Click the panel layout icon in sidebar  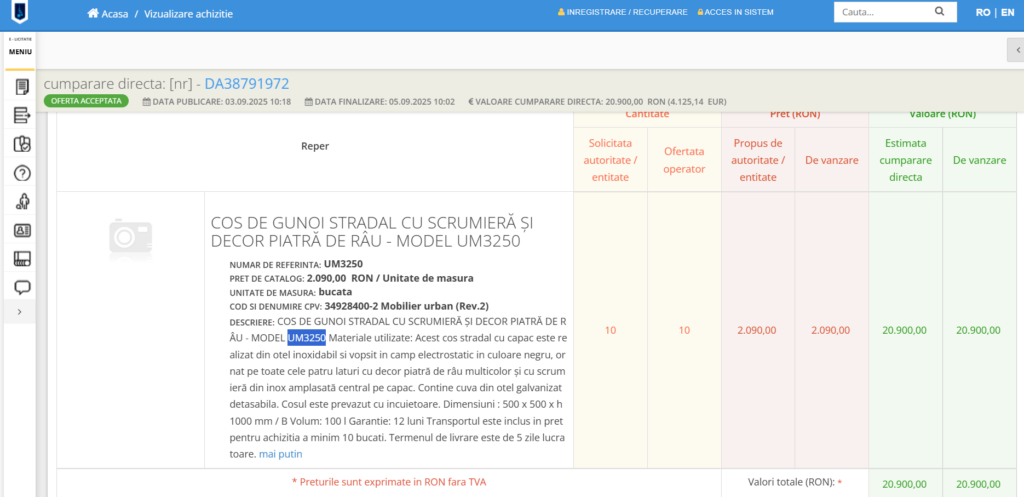tap(21, 259)
